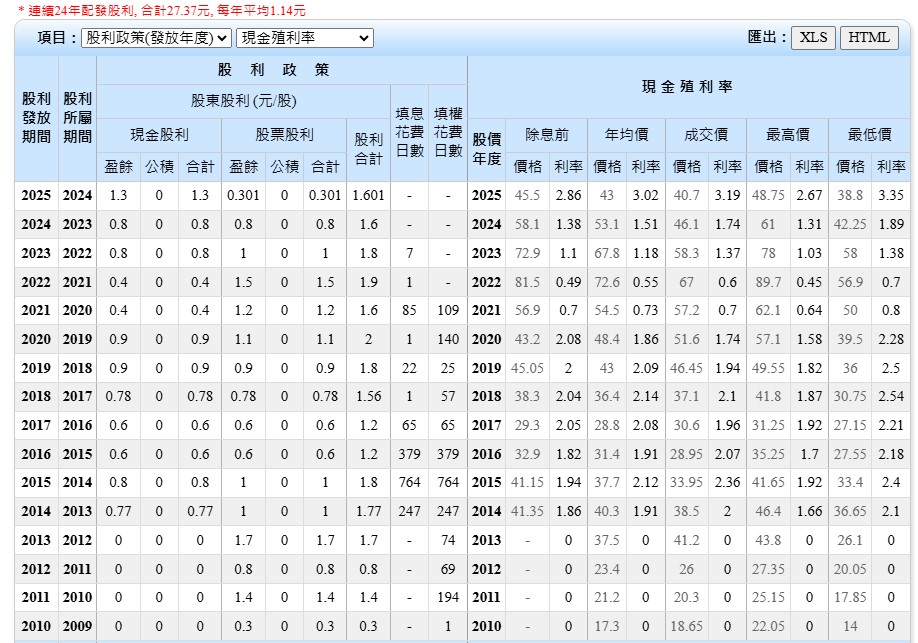
Task: Select the 股東股利(元/股) header cell
Action: (243, 101)
